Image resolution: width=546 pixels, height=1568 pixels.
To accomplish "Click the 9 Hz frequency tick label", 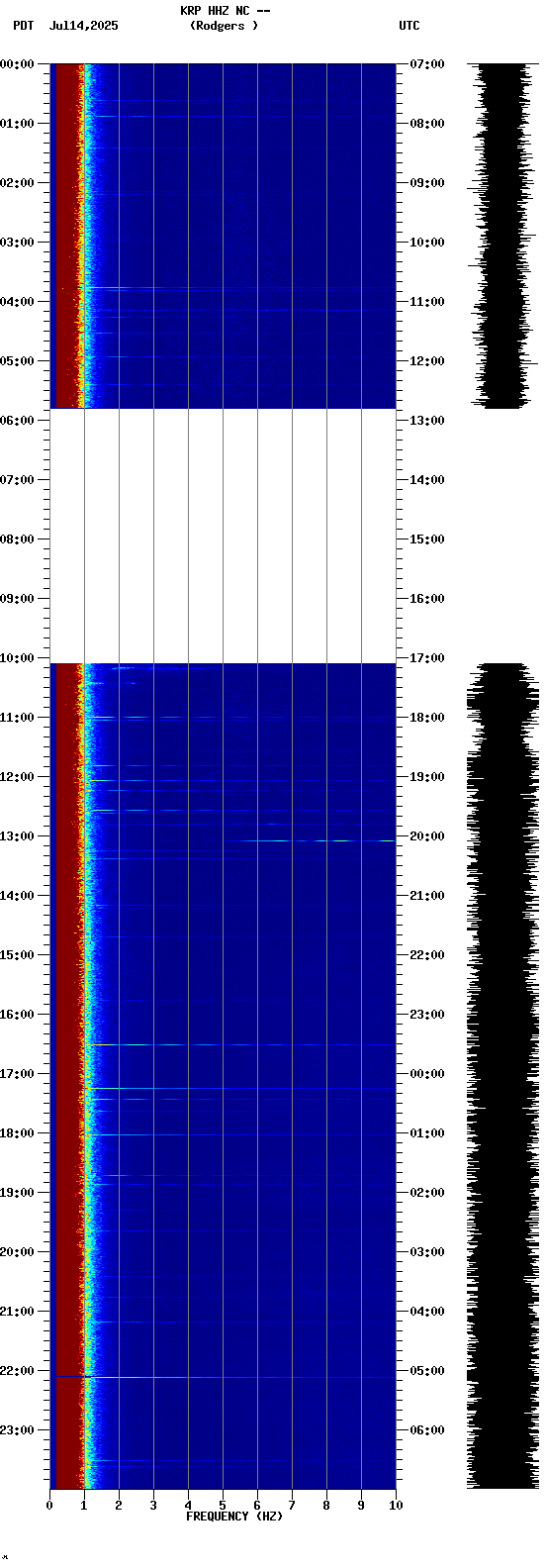I will (x=361, y=1506).
